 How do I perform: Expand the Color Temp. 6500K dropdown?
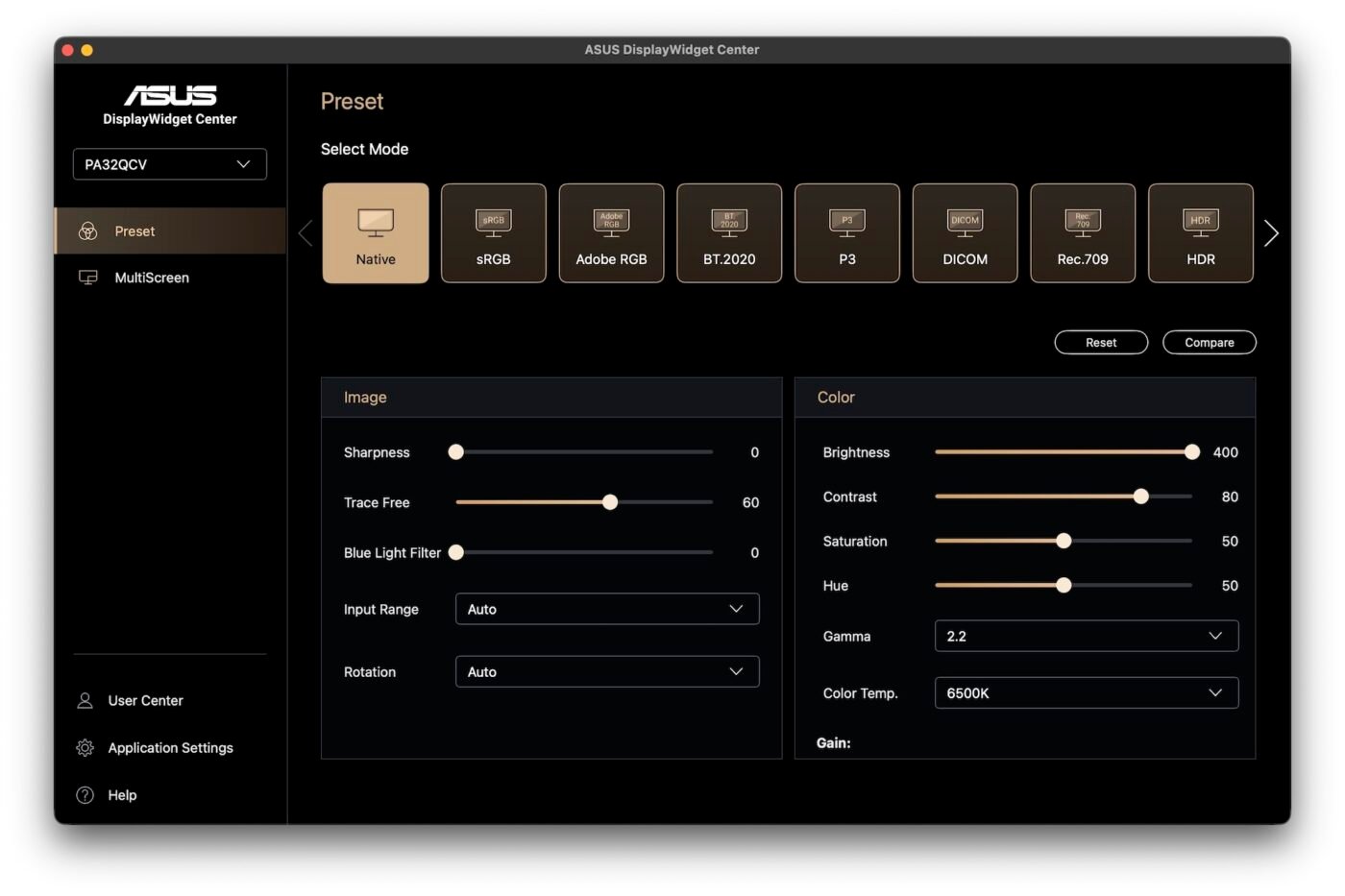click(1086, 692)
